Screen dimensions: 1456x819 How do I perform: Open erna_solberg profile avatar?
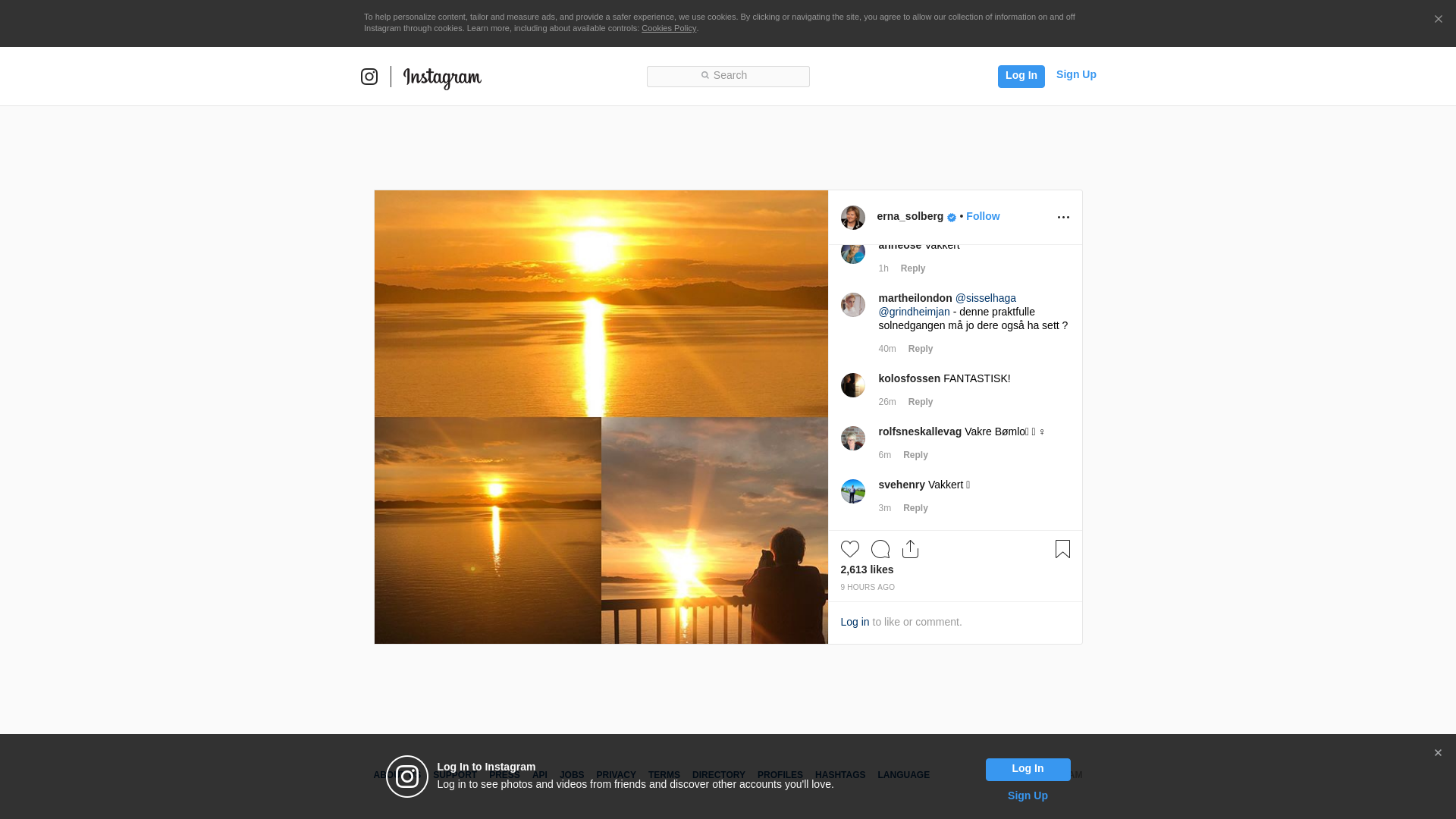tap(852, 218)
